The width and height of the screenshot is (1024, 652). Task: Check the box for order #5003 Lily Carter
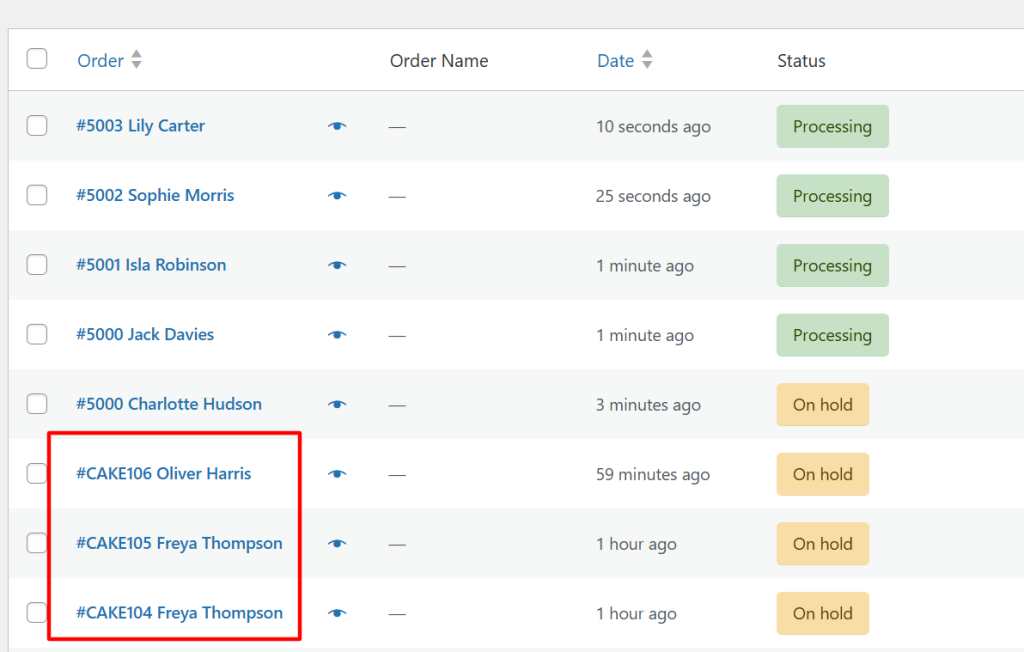(x=37, y=126)
